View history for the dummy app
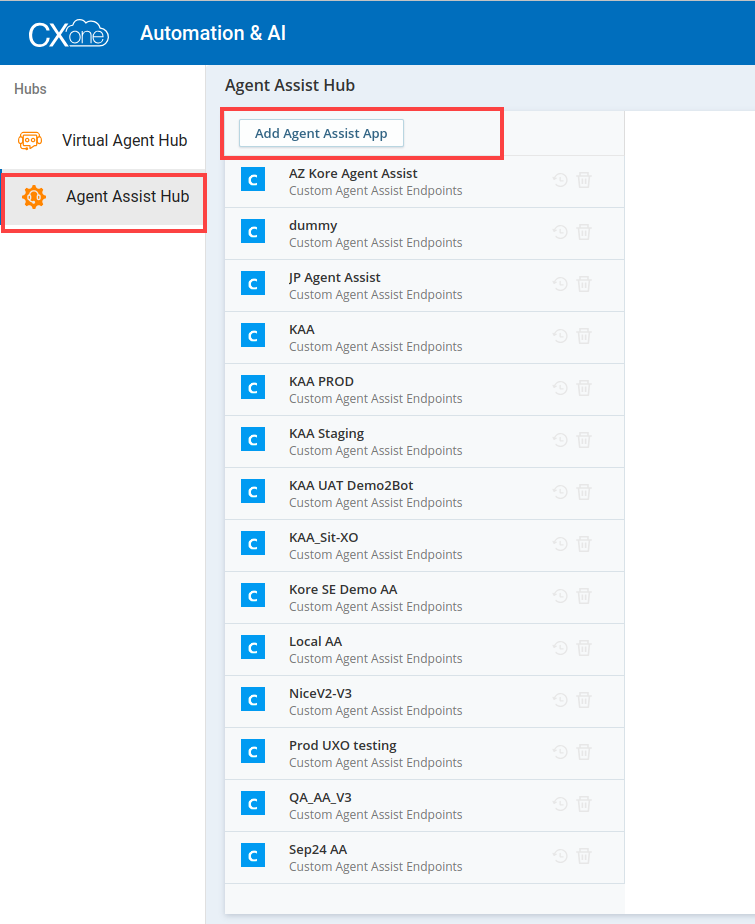 [x=560, y=232]
